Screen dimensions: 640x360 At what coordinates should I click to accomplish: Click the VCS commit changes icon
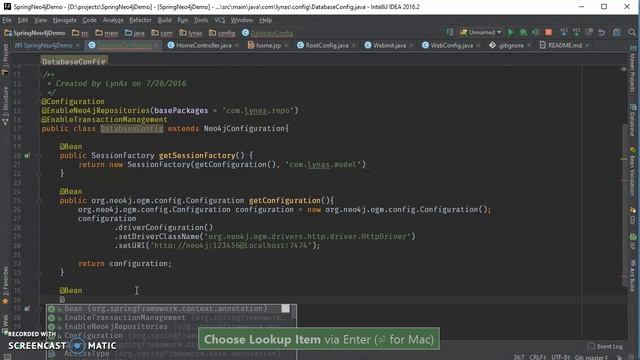tap(576, 32)
